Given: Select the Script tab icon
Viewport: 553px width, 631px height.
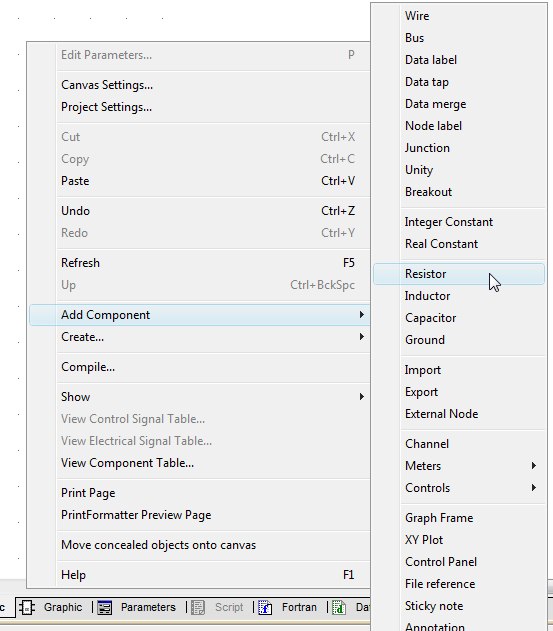Looking at the screenshot, I should pyautogui.click(x=198, y=607).
